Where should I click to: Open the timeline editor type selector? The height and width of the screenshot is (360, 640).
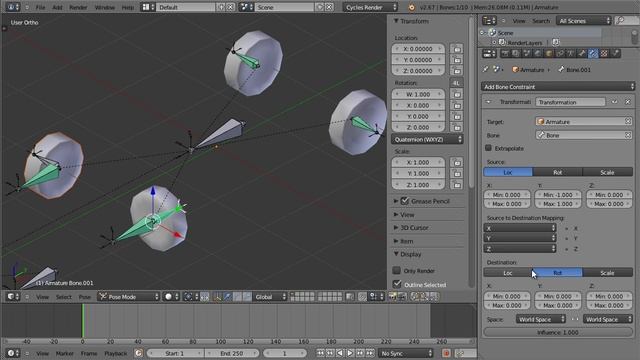[13, 353]
